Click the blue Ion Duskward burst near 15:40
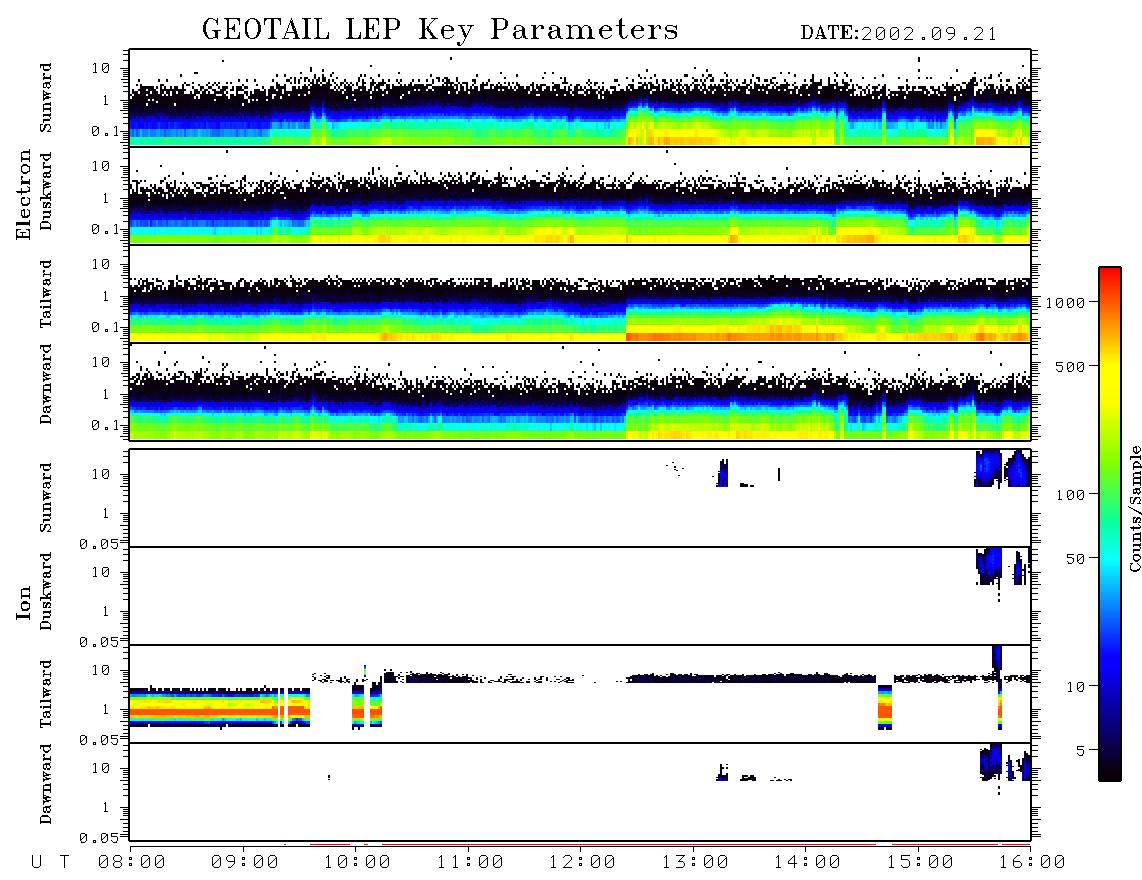Image resolution: width=1142 pixels, height=880 pixels. [x=989, y=566]
